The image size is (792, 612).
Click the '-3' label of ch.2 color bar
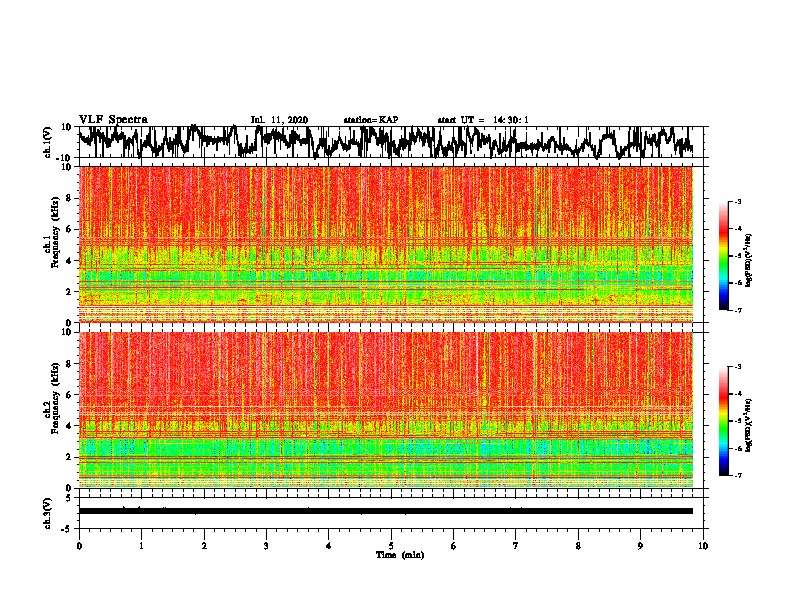pos(737,367)
